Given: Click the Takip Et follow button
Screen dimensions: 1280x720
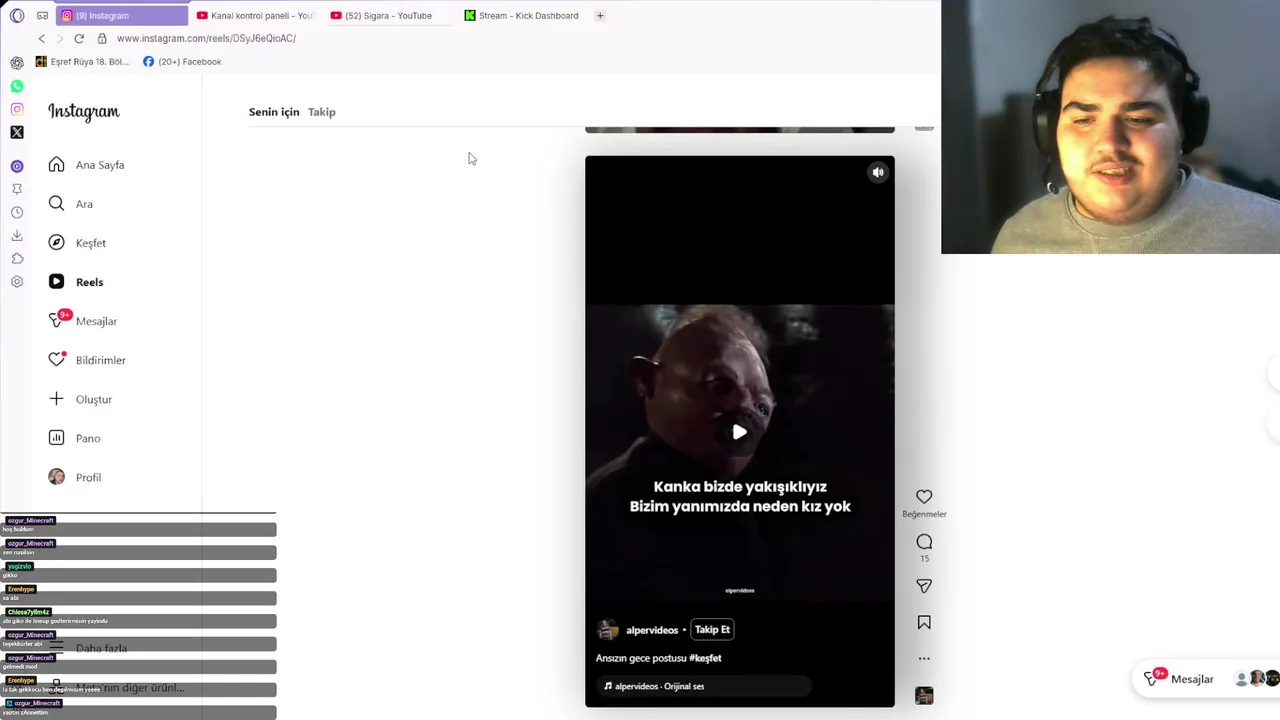Looking at the screenshot, I should pyautogui.click(x=713, y=630).
